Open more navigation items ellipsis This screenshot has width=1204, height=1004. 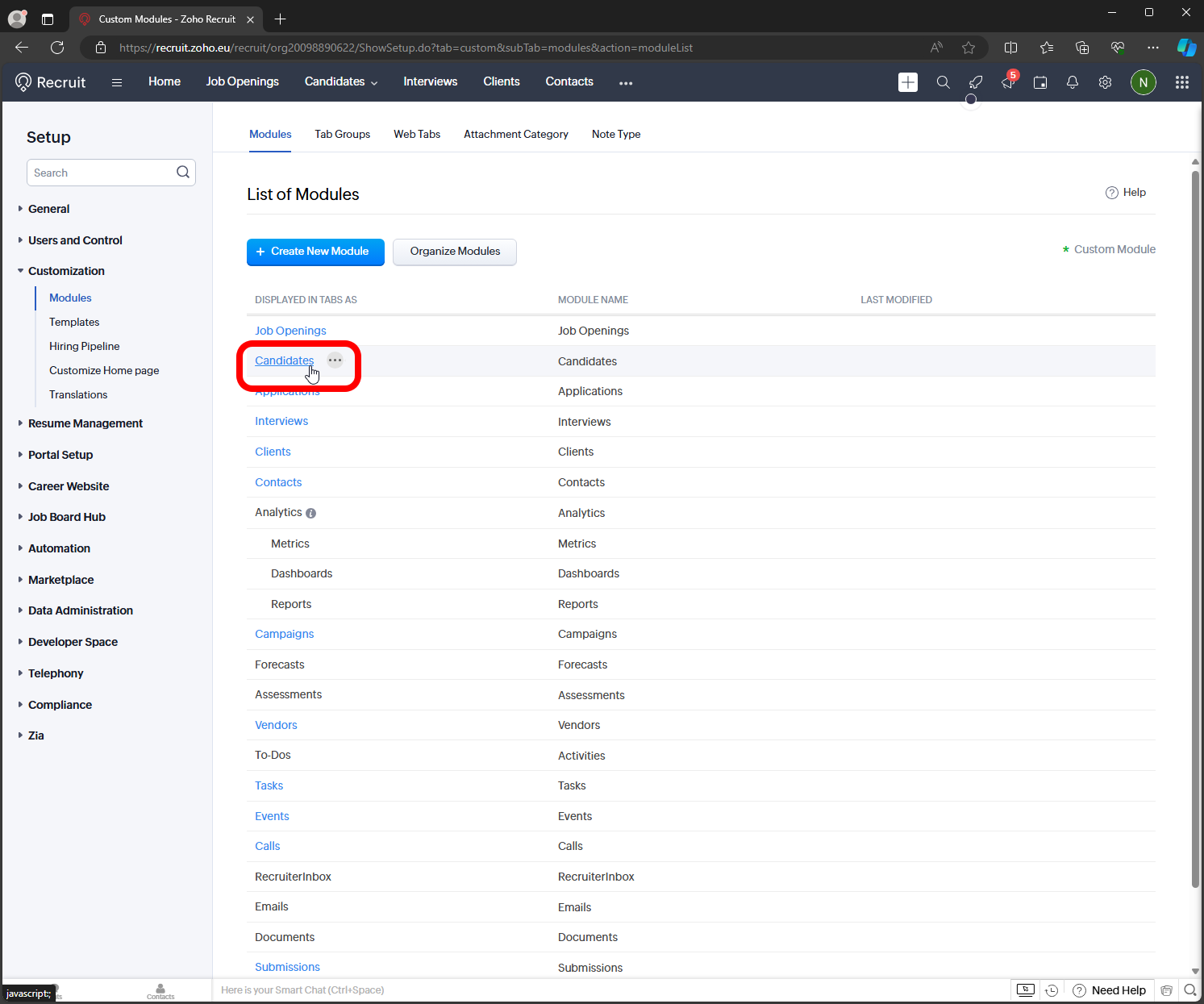626,82
